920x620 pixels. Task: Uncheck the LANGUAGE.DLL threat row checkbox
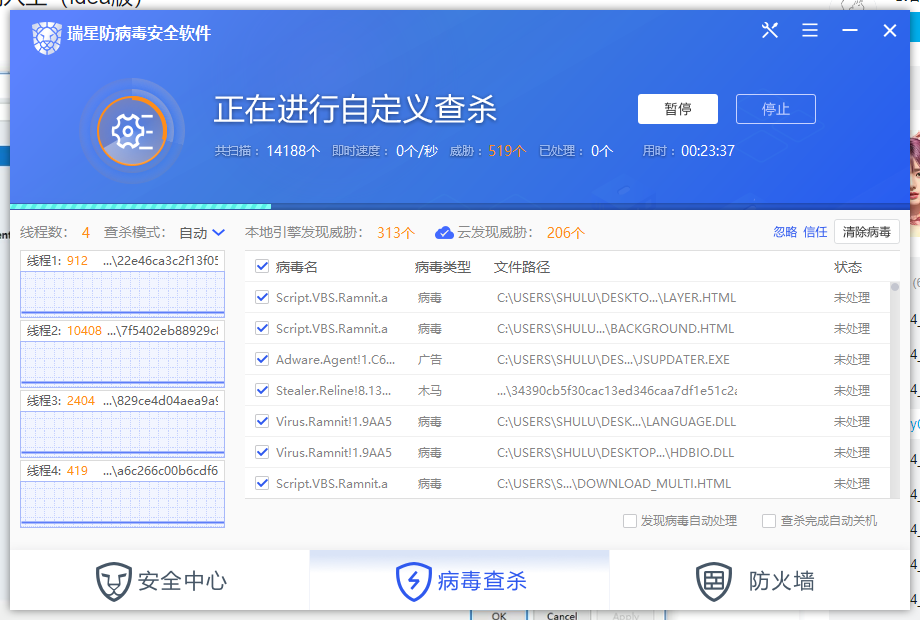[x=262, y=421]
